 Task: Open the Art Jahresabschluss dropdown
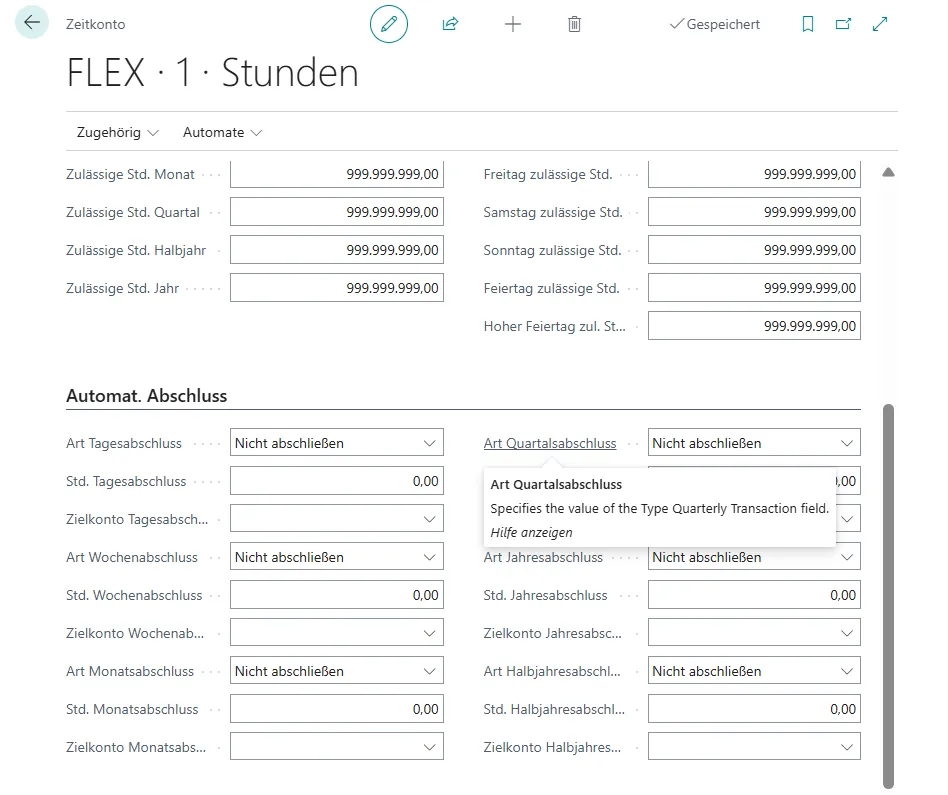pos(846,556)
